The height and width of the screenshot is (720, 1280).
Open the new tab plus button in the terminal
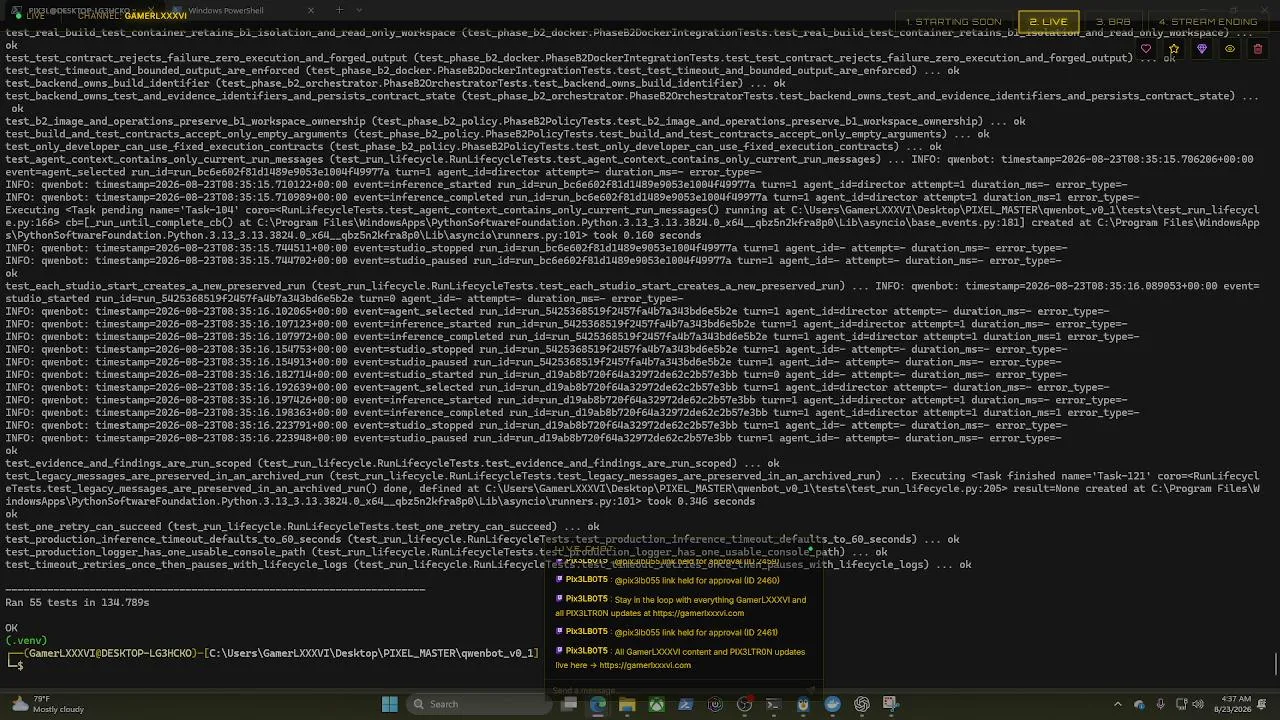pos(339,10)
